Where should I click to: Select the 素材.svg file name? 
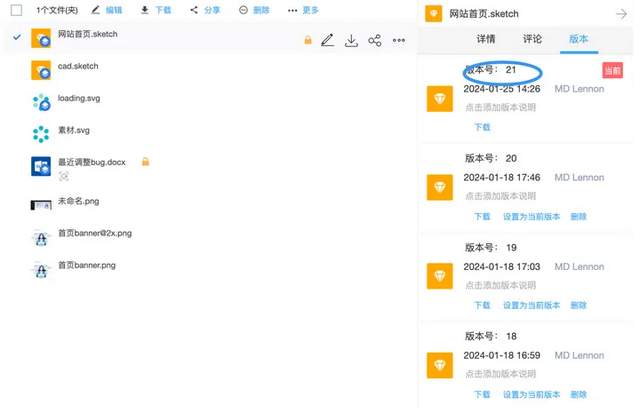pos(73,130)
